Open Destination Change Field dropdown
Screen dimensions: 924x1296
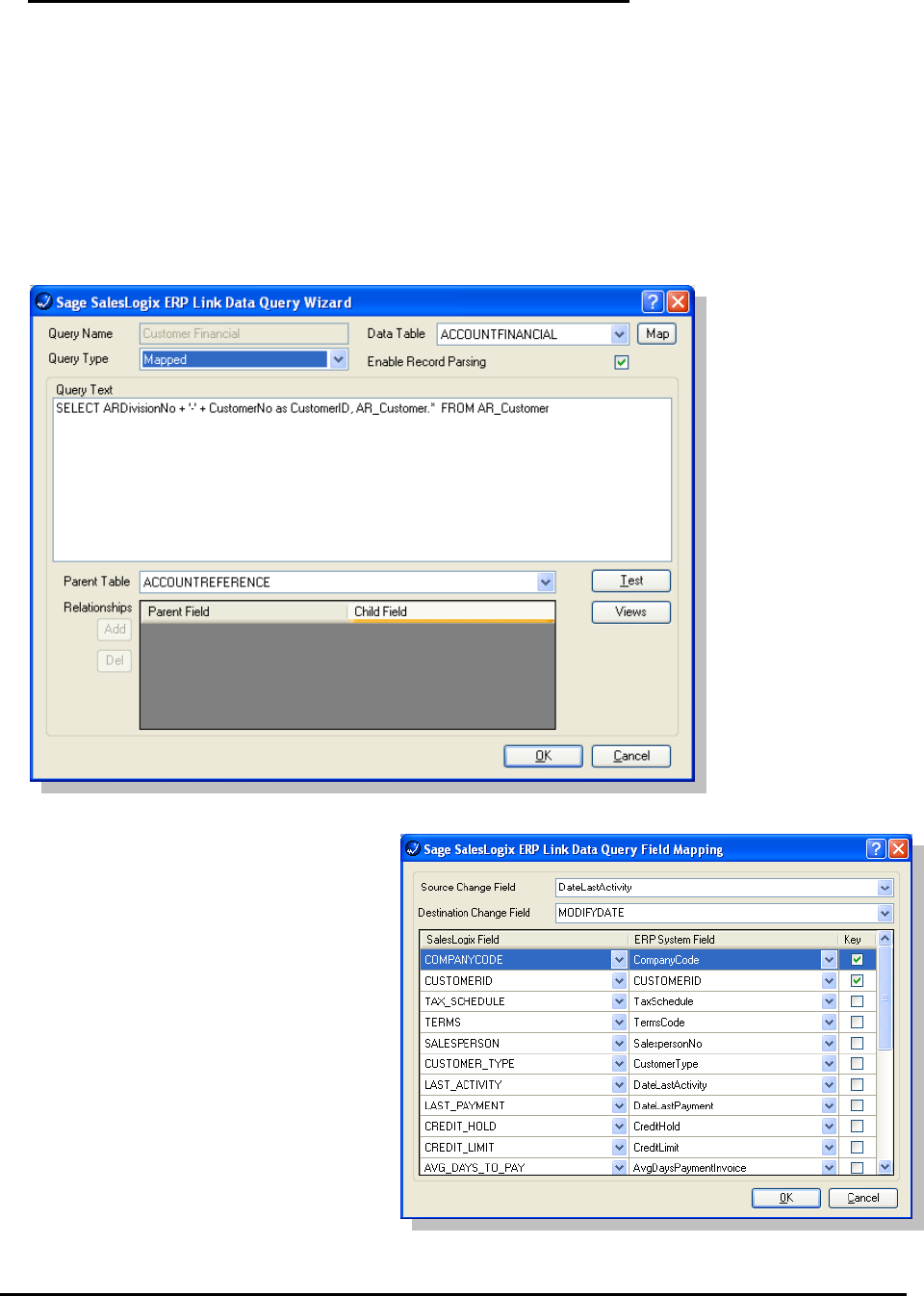tap(885, 913)
